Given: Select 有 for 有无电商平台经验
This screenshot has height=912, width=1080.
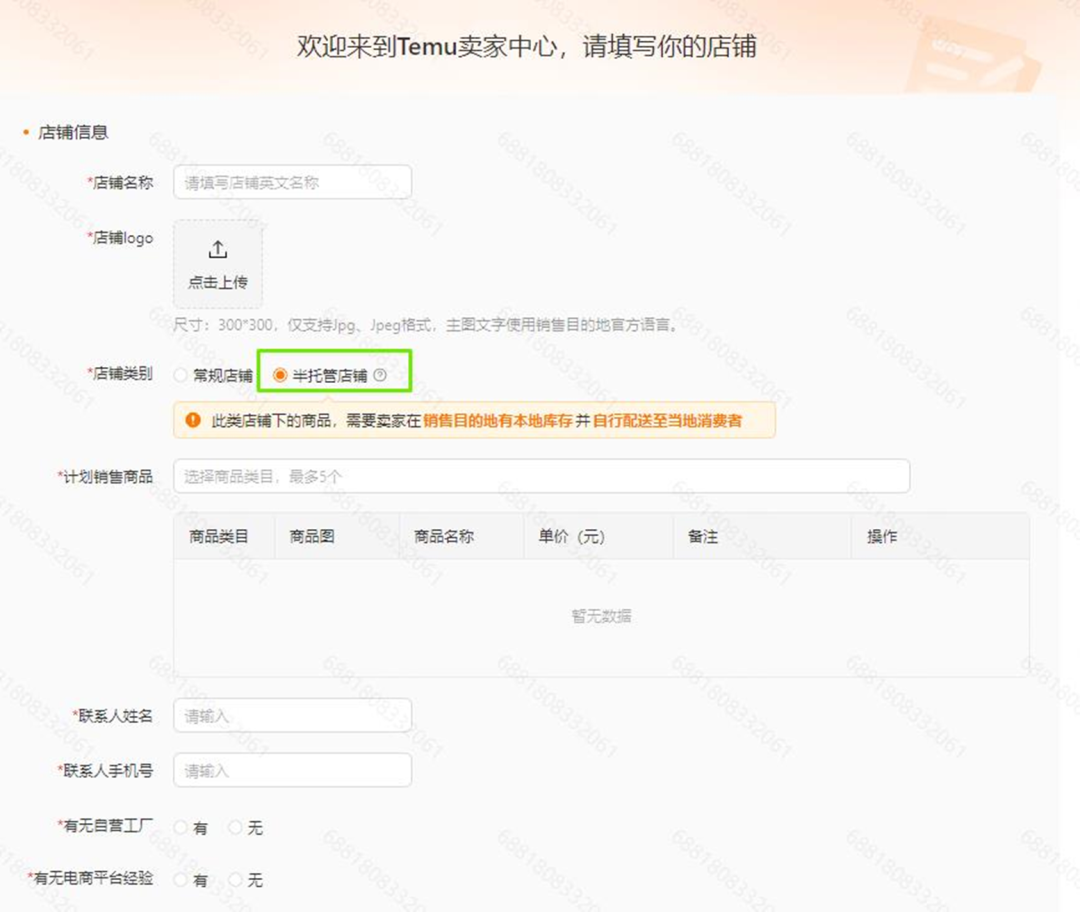Looking at the screenshot, I should (x=180, y=881).
